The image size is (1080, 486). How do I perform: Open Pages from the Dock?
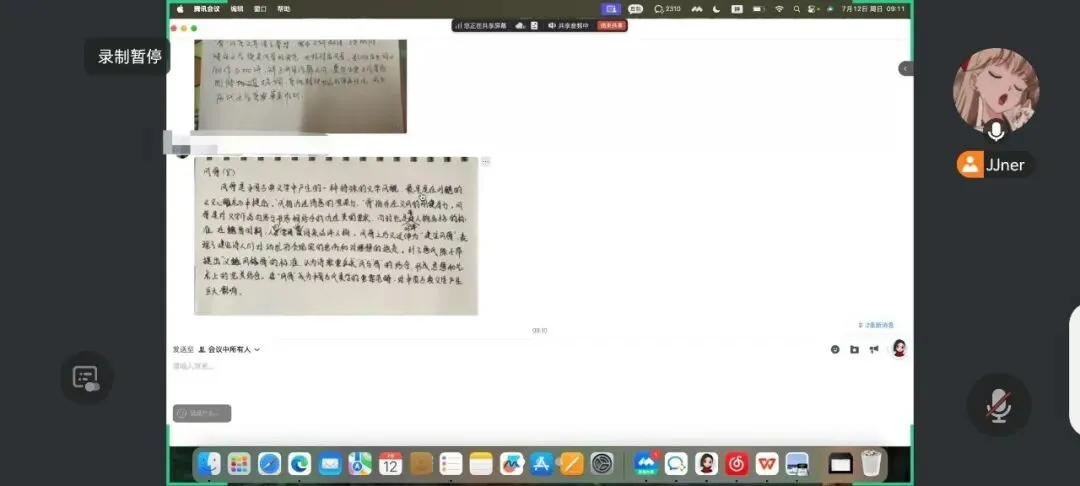coord(572,464)
